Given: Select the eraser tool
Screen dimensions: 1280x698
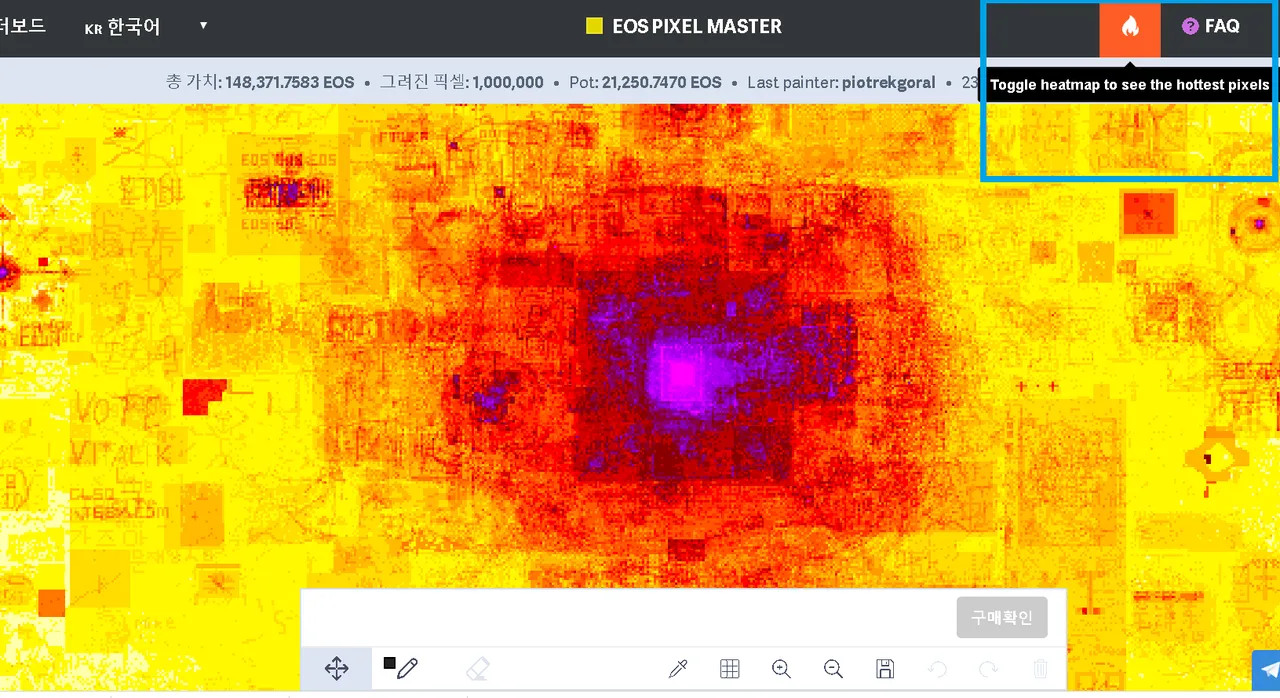Looking at the screenshot, I should coord(478,669).
